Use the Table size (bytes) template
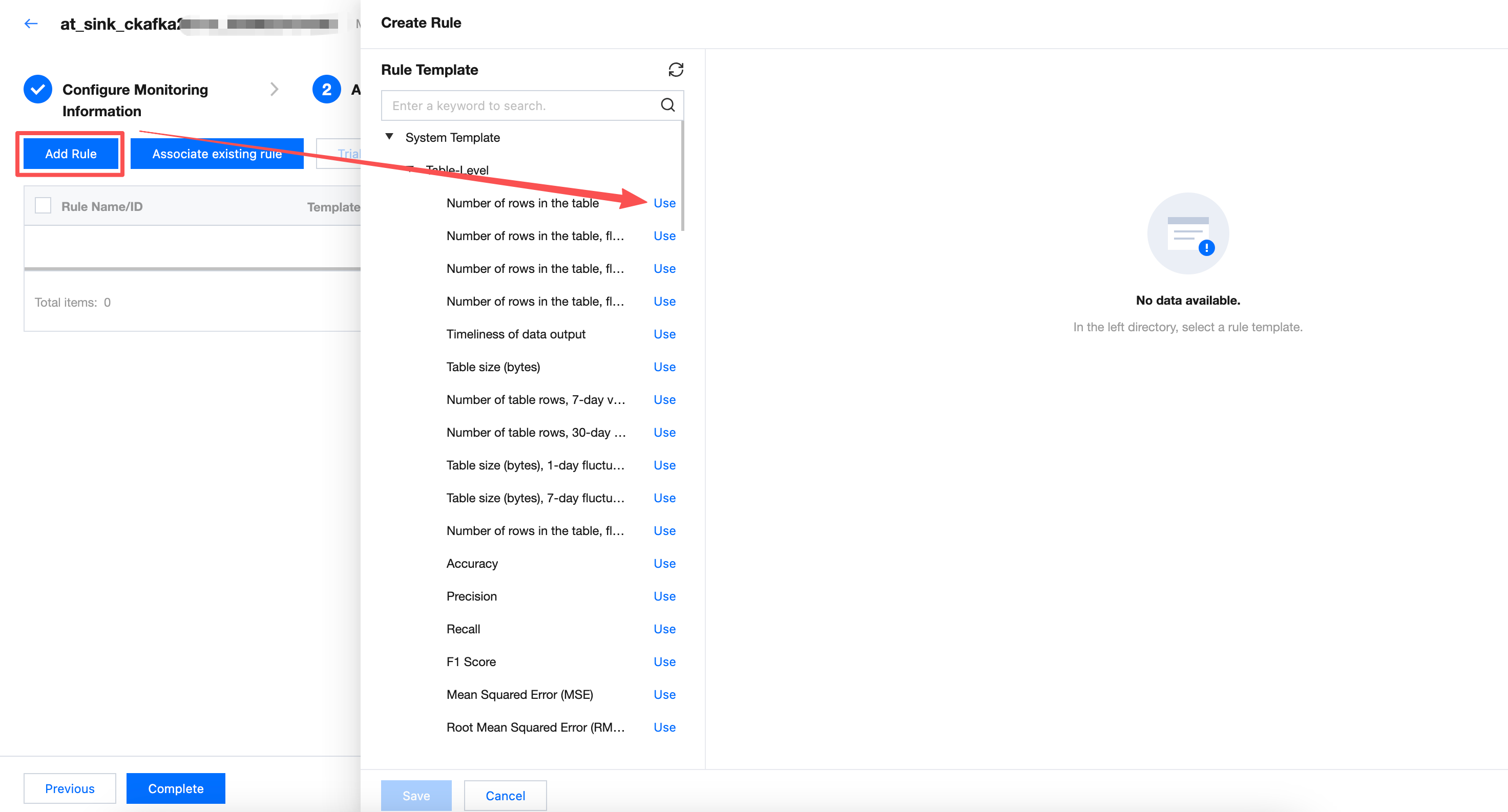1508x812 pixels. 664,367
